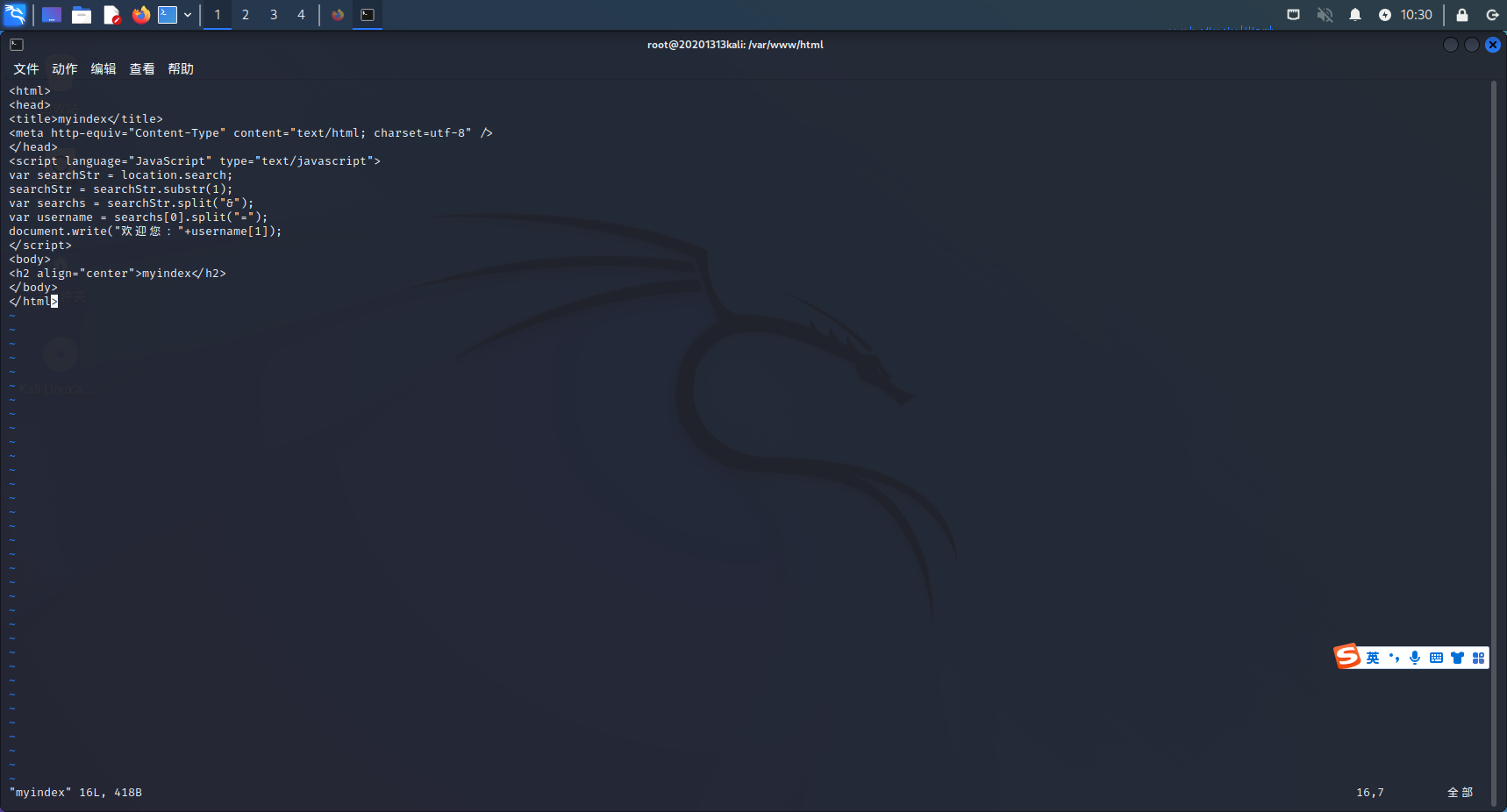Click the 'var searchStr = location.search;' line
This screenshot has height=812, width=1507.
pos(121,175)
